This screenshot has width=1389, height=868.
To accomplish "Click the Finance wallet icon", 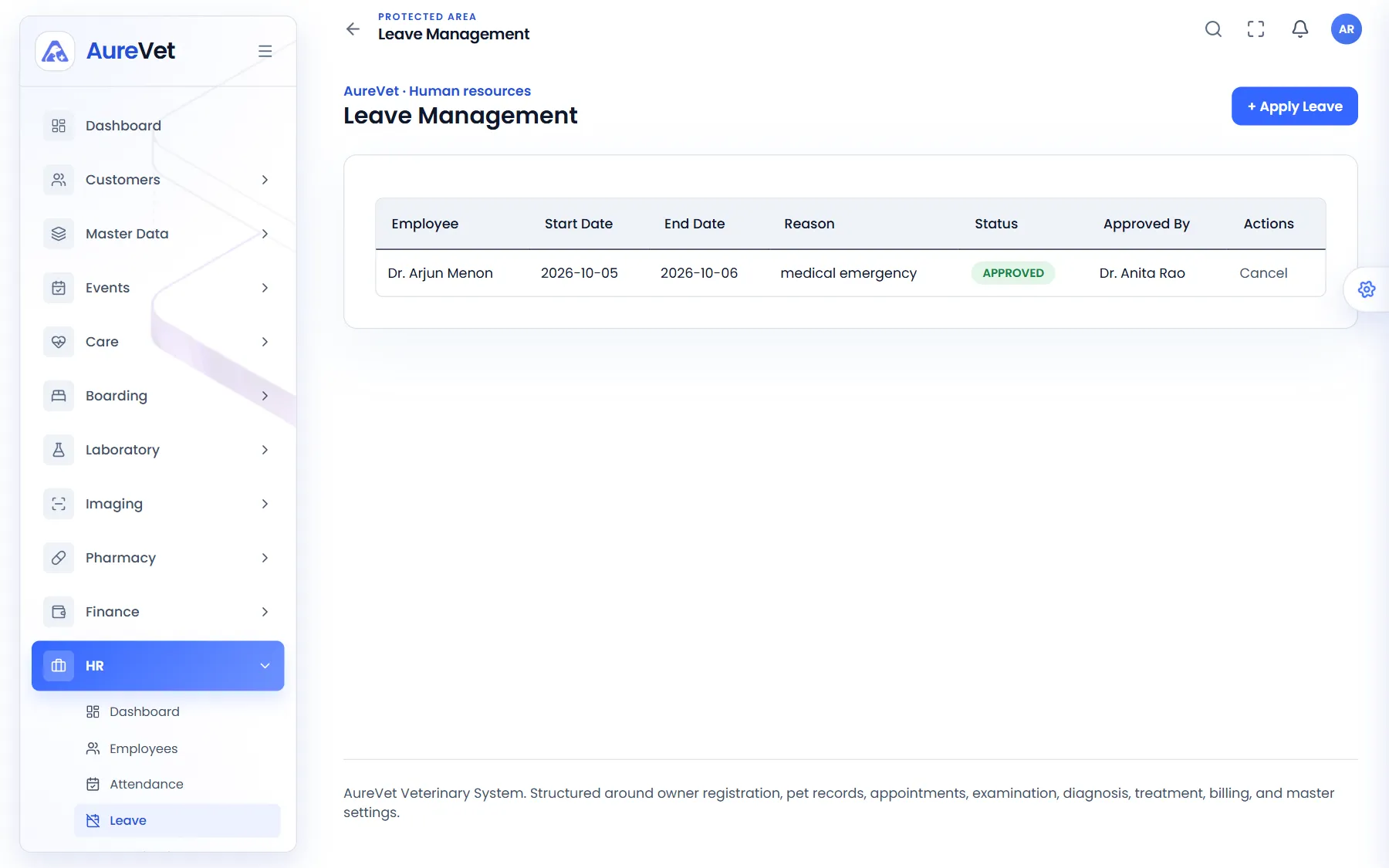I will coord(59,612).
